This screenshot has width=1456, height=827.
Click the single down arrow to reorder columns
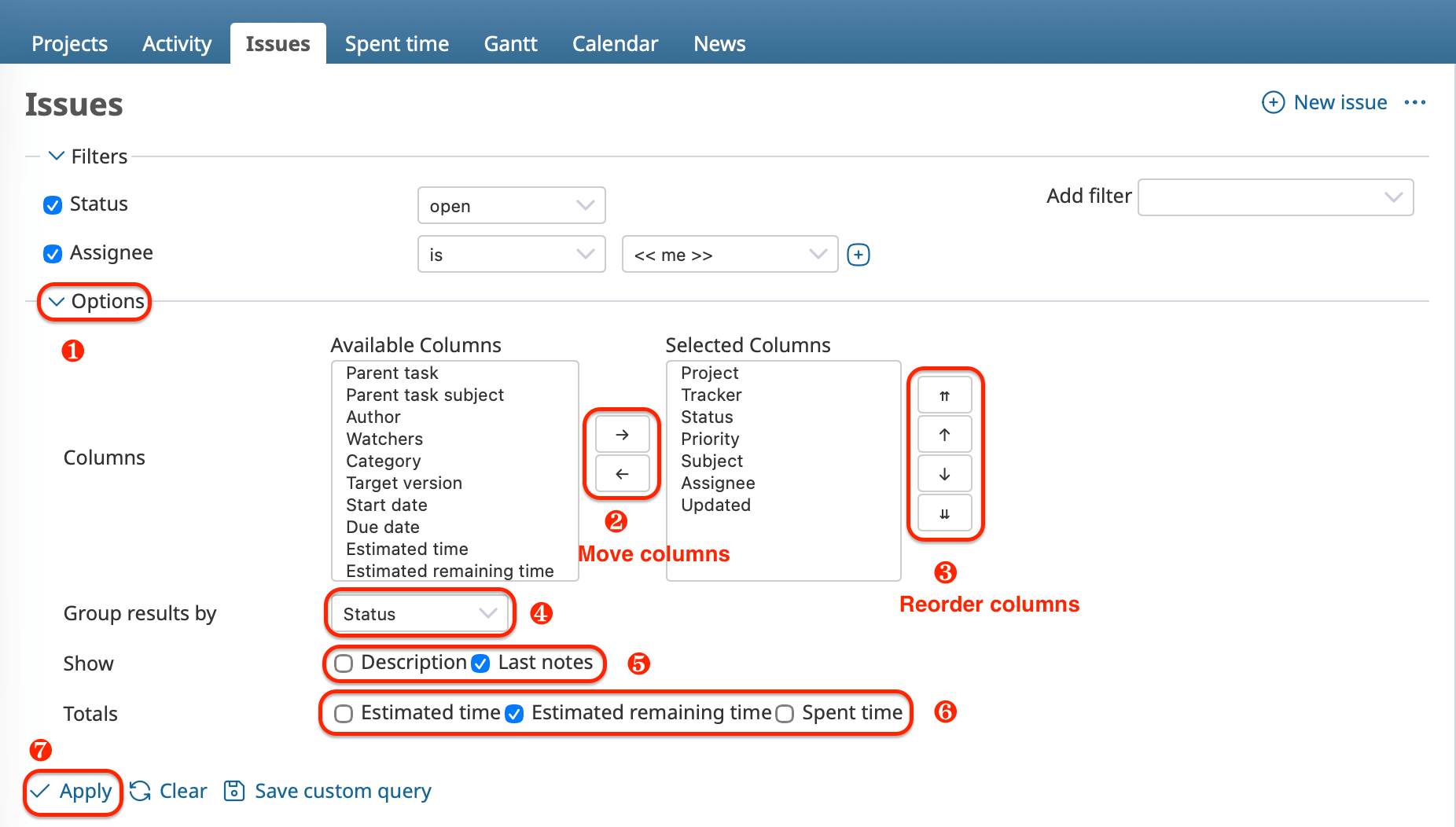pyautogui.click(x=943, y=473)
